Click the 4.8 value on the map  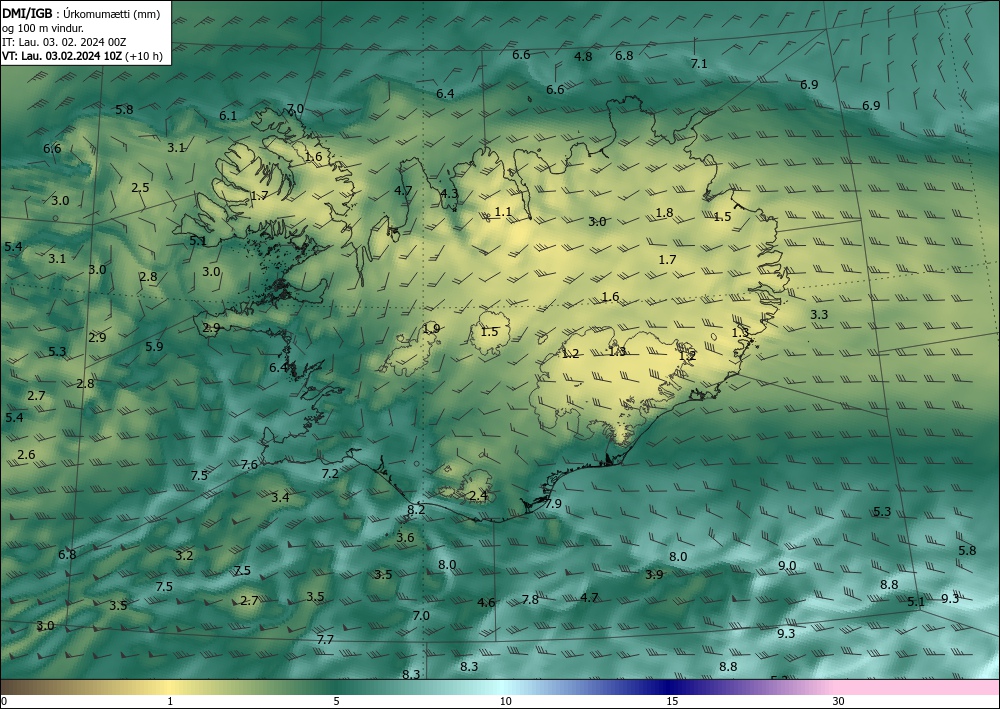point(583,56)
